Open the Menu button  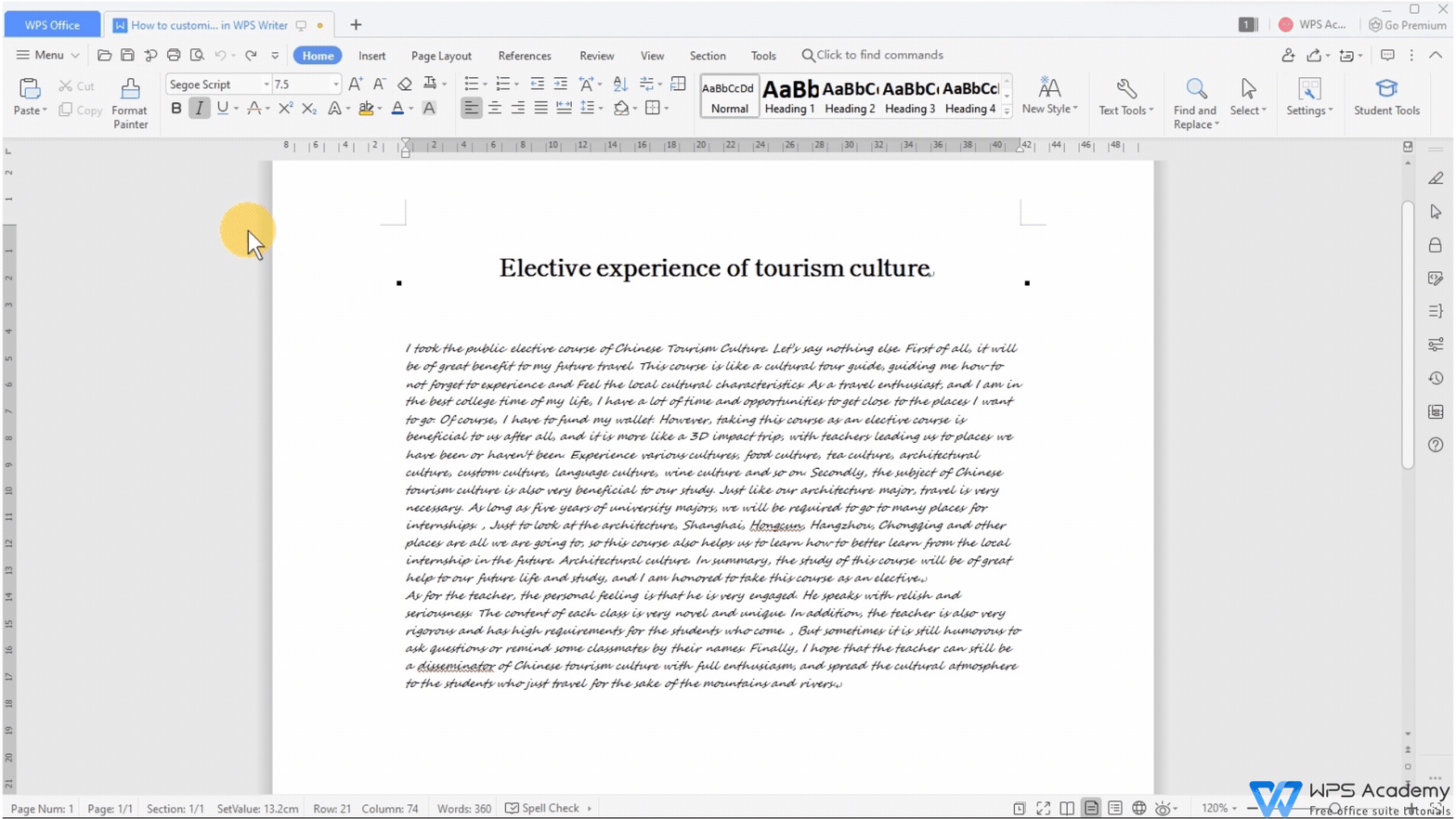(46, 56)
